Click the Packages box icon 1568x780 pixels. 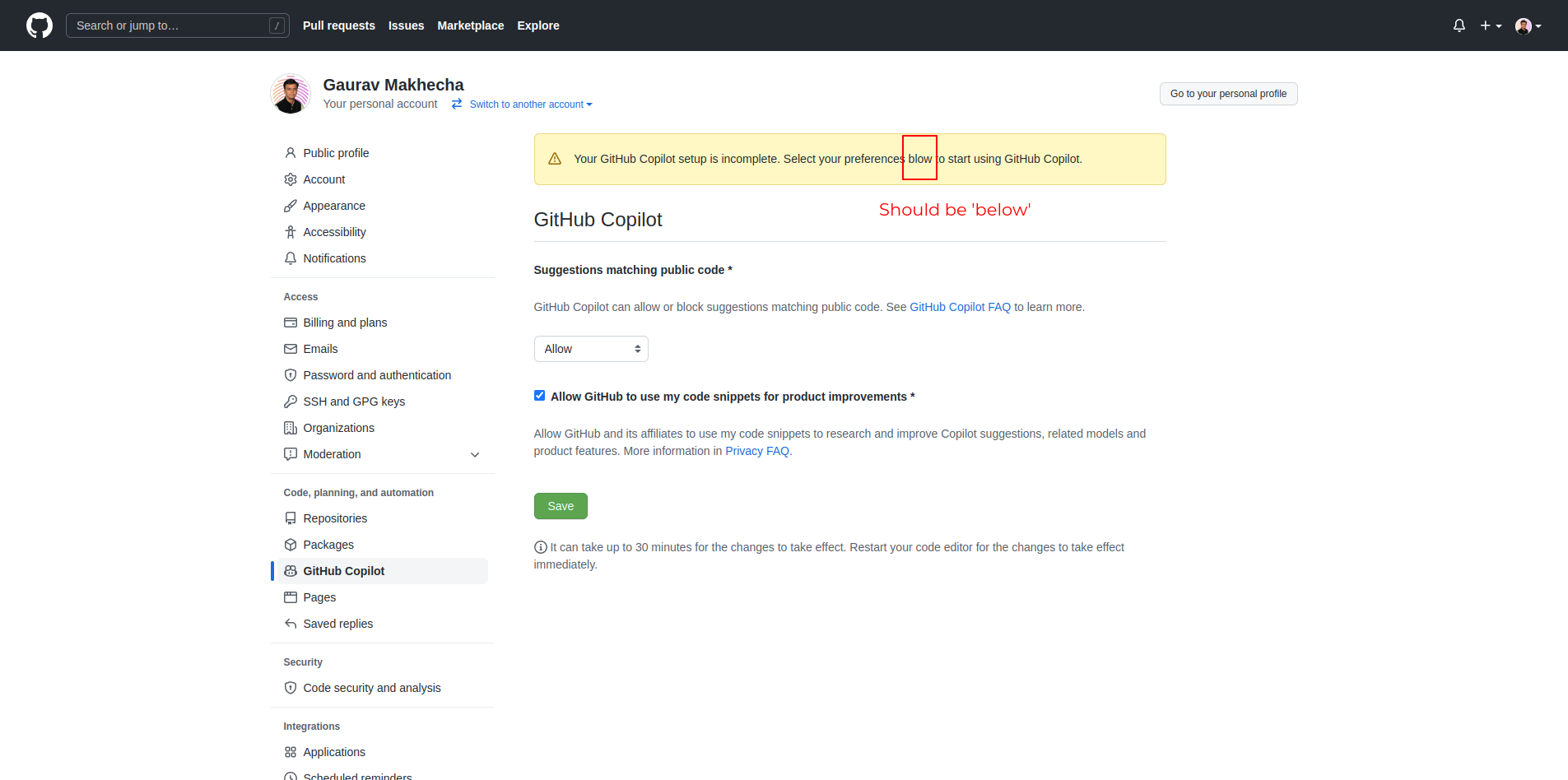291,545
